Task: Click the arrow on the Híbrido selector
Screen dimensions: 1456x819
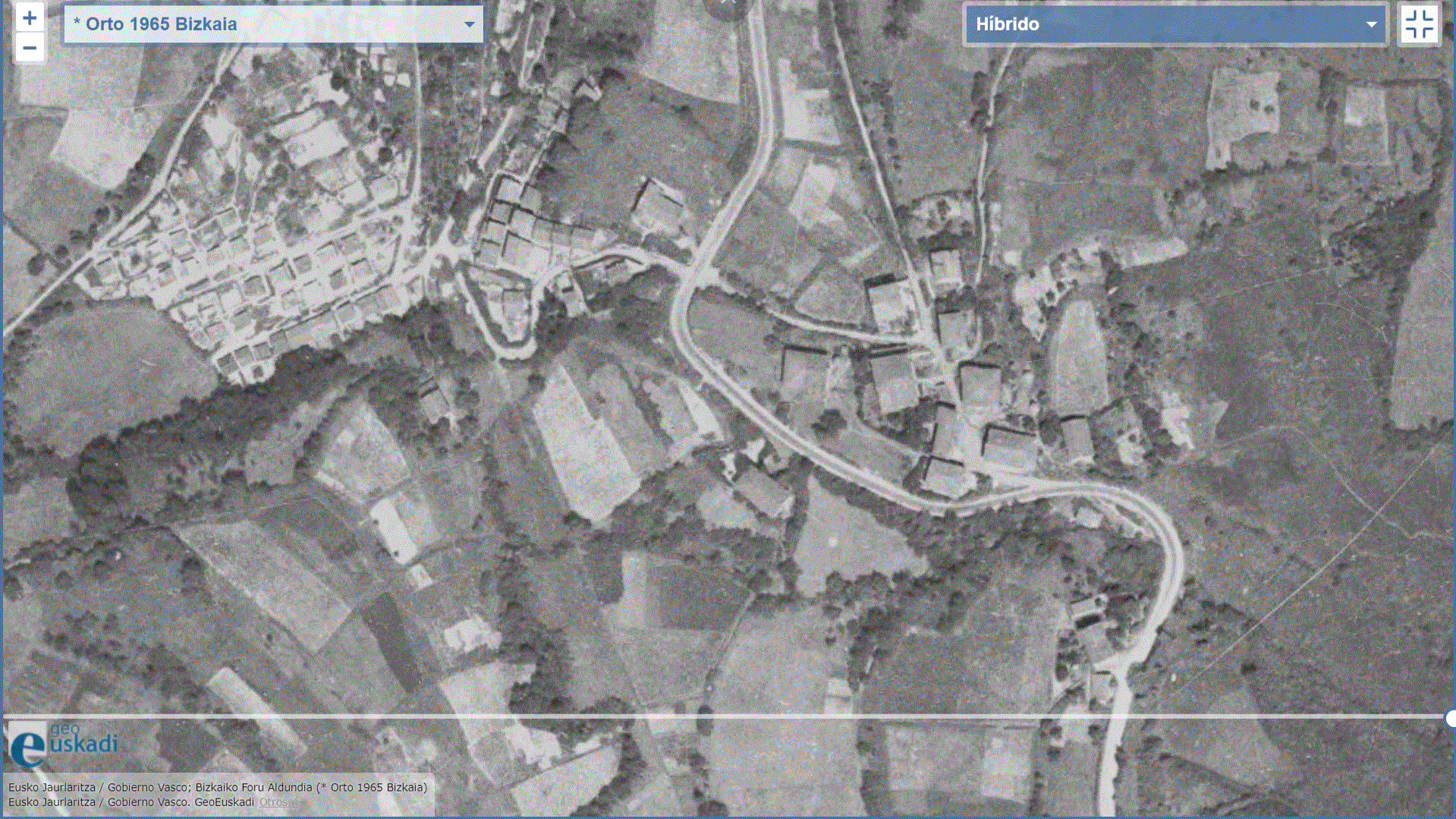Action: 1371,24
